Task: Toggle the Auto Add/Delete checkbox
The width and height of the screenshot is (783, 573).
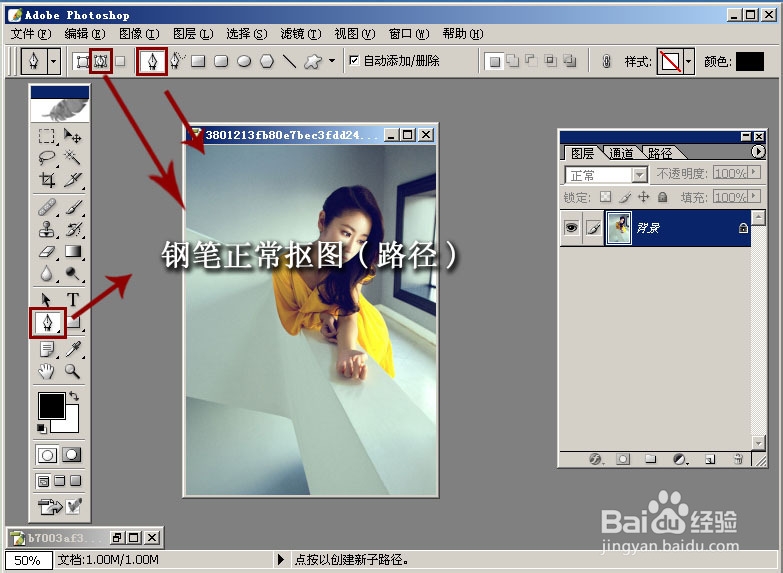Action: pyautogui.click(x=354, y=61)
